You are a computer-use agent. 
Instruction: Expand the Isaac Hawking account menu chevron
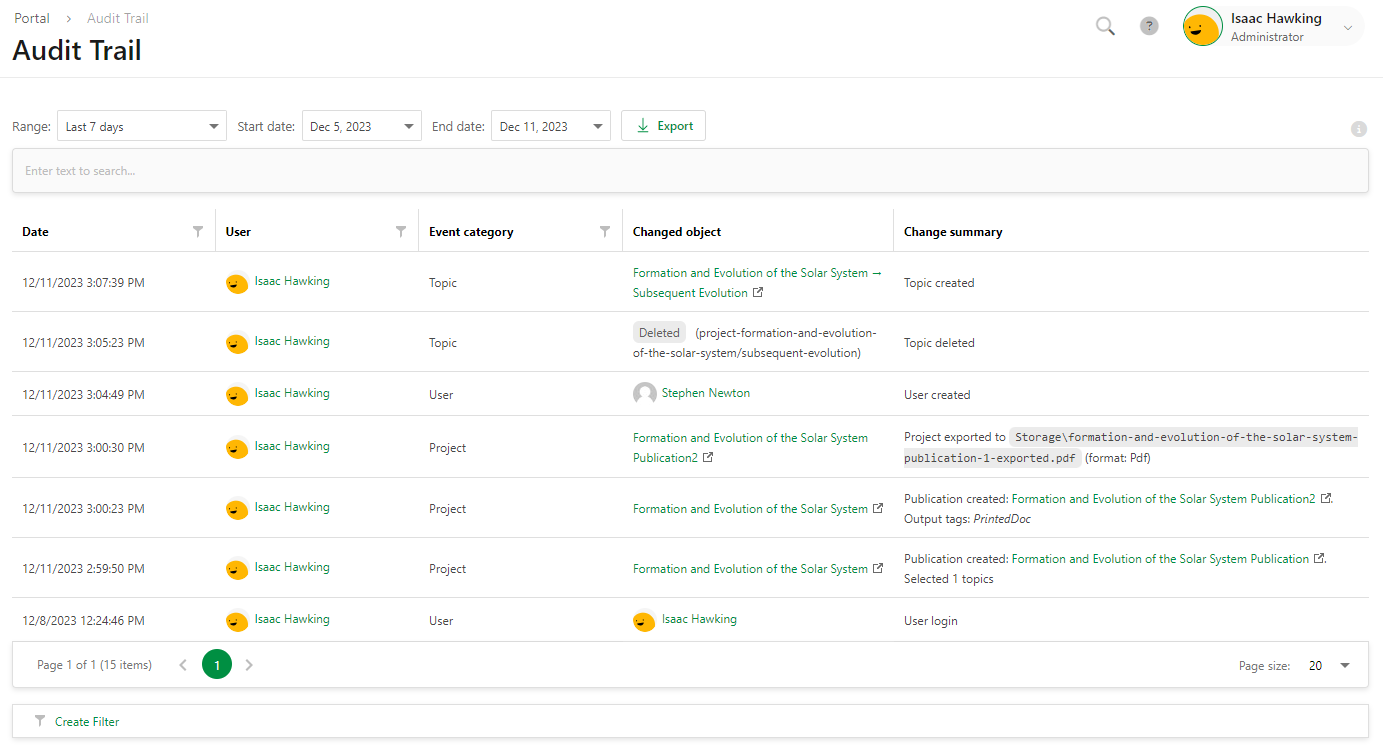pyautogui.click(x=1347, y=28)
